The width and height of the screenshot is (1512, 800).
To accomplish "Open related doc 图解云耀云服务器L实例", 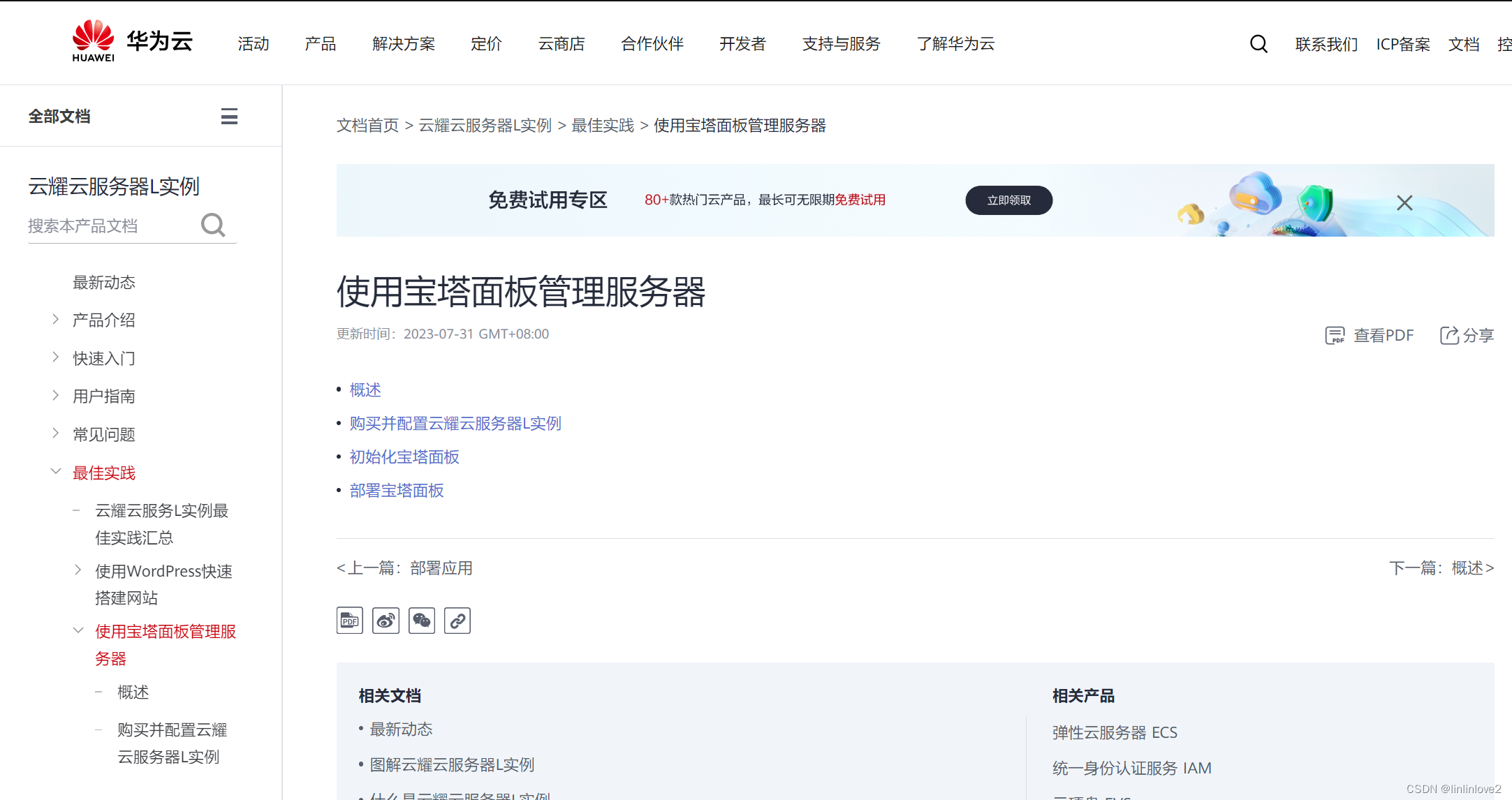I will [x=452, y=765].
